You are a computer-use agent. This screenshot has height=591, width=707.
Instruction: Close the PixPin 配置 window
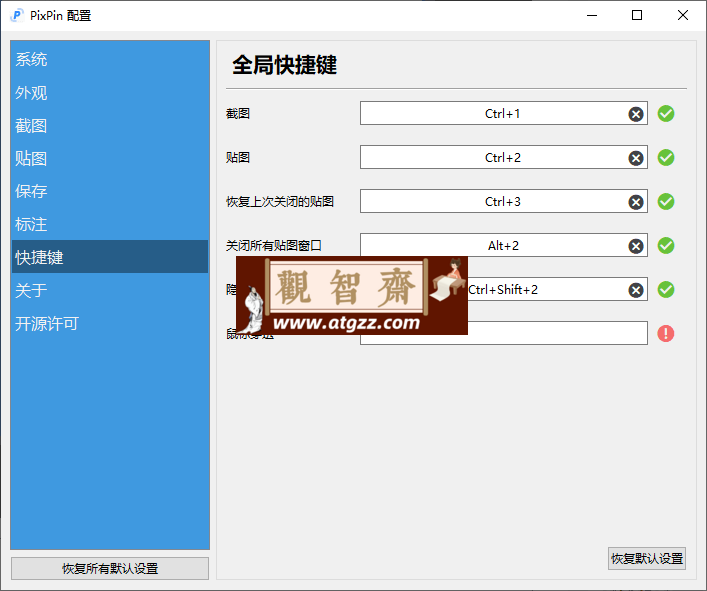click(683, 15)
